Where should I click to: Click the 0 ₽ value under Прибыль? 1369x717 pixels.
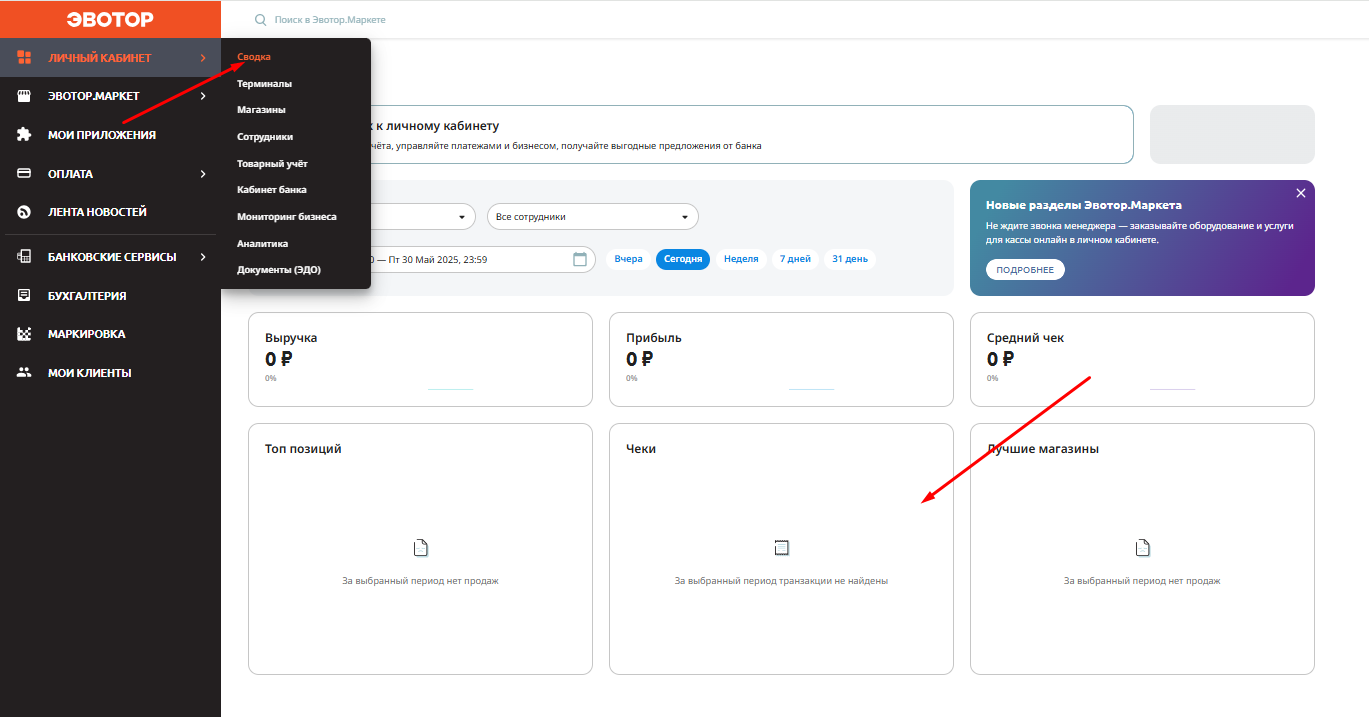click(x=640, y=359)
